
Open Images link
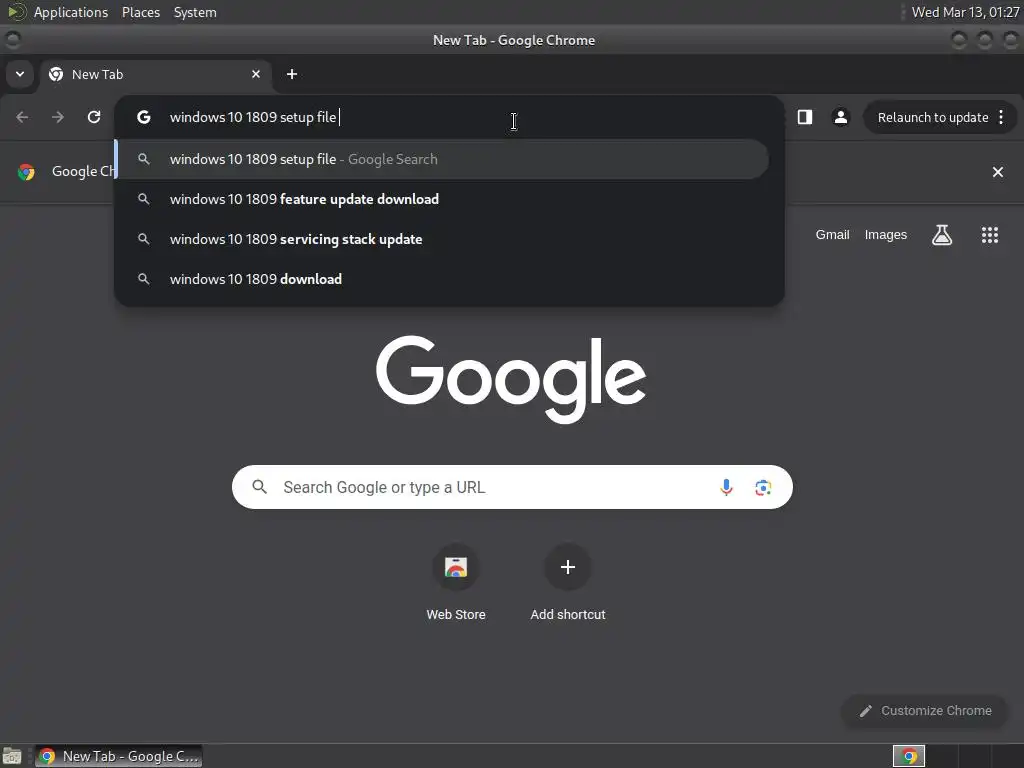tap(886, 234)
